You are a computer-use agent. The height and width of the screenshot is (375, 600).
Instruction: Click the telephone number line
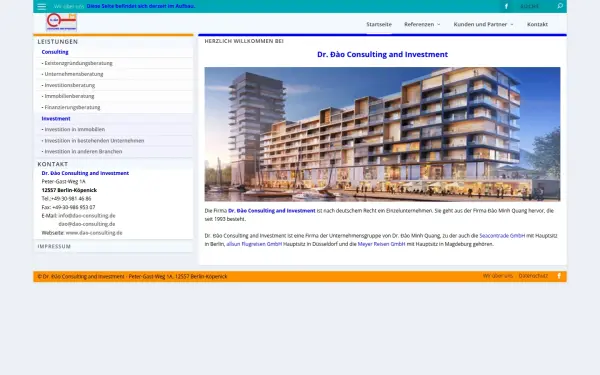66,199
